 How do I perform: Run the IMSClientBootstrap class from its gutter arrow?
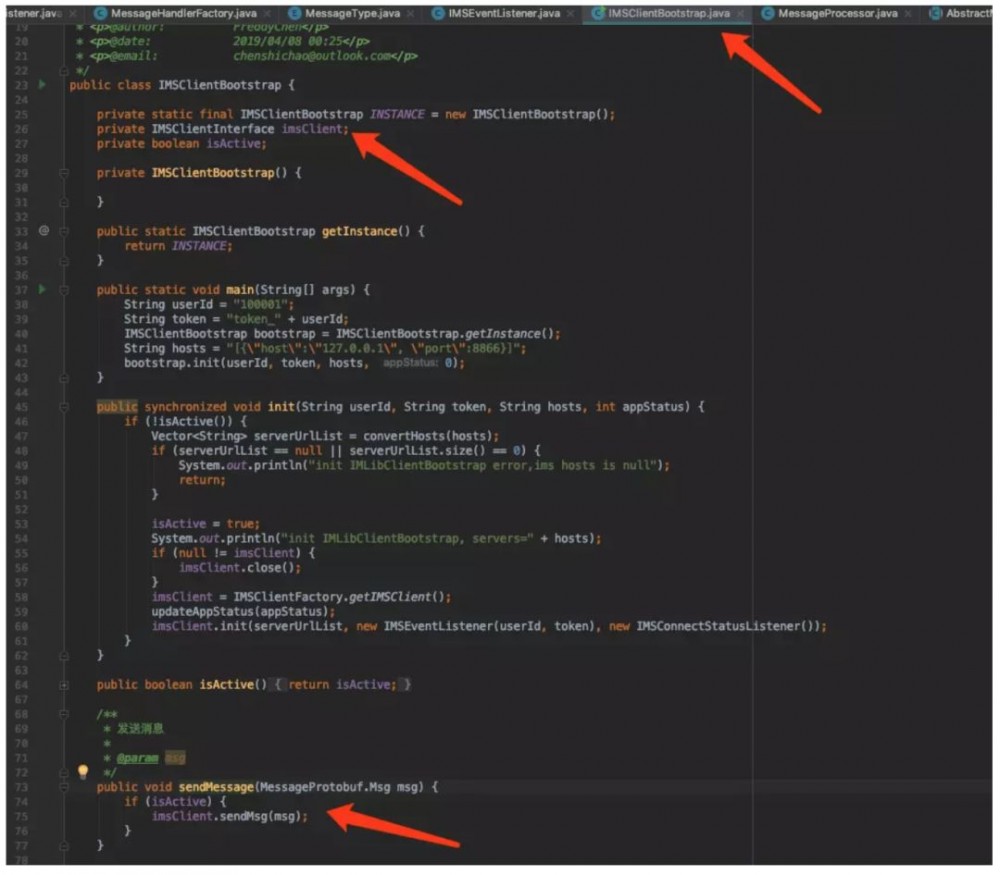click(42, 84)
